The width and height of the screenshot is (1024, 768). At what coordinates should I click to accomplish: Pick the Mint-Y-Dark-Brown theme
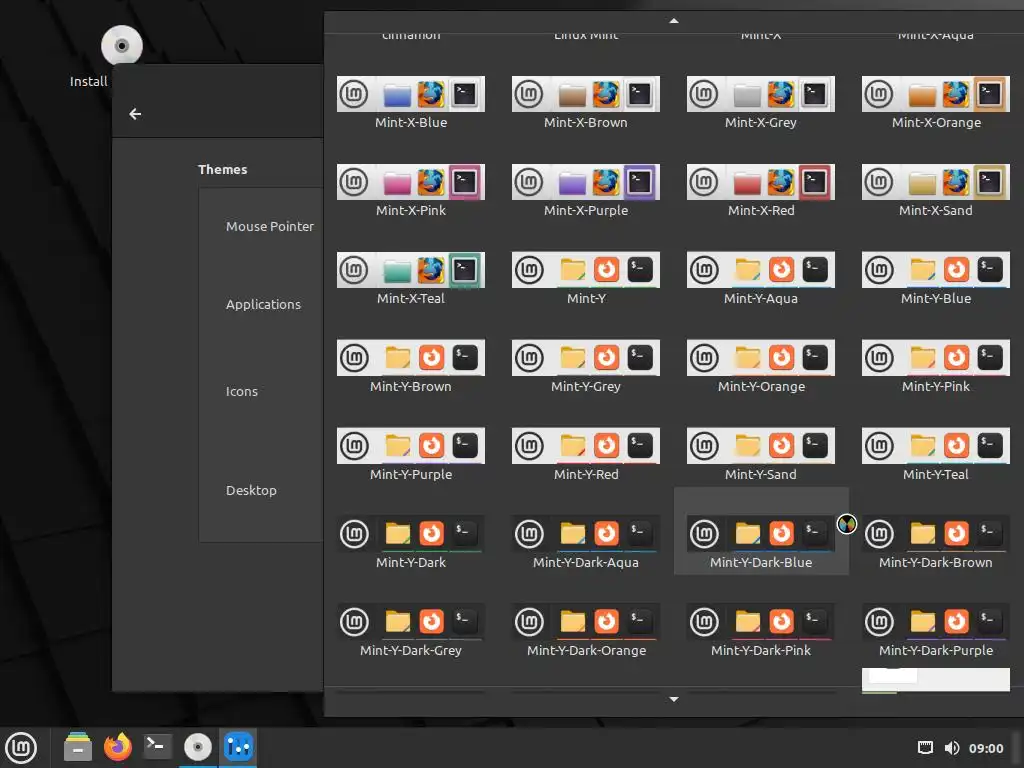point(936,534)
